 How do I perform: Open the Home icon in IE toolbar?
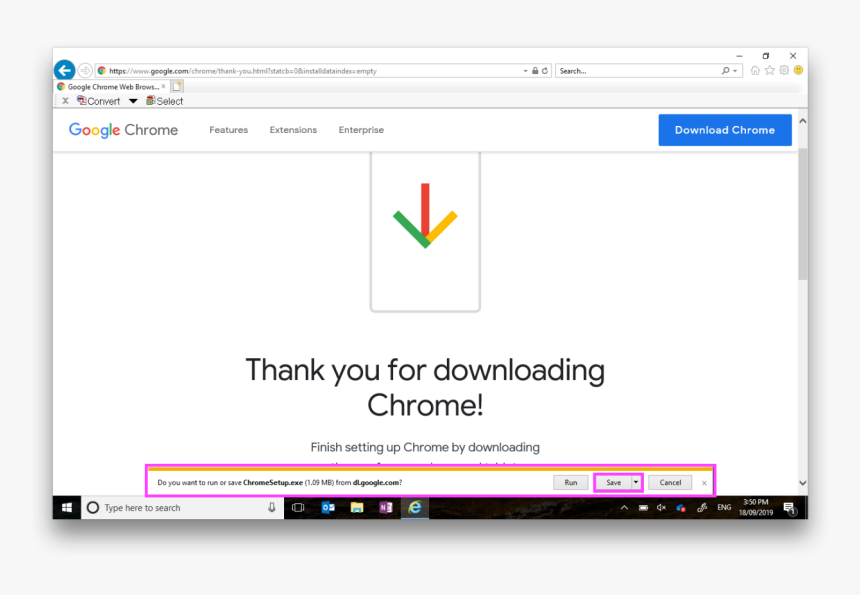(x=755, y=70)
